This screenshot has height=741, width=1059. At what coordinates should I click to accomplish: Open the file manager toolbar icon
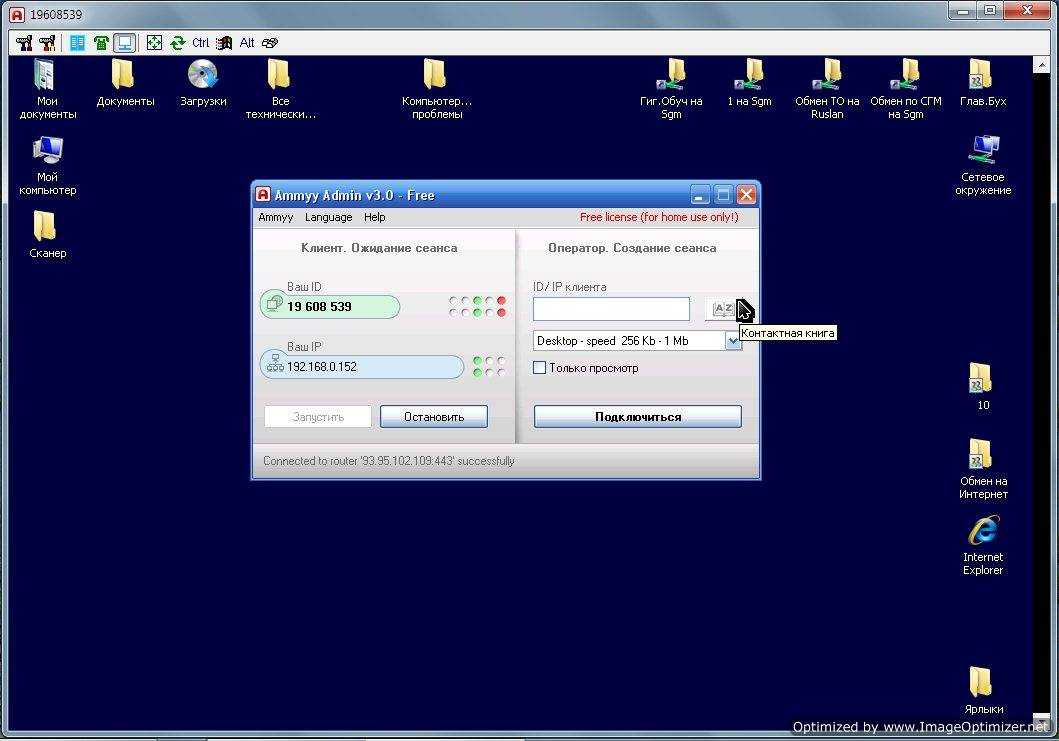tap(77, 43)
